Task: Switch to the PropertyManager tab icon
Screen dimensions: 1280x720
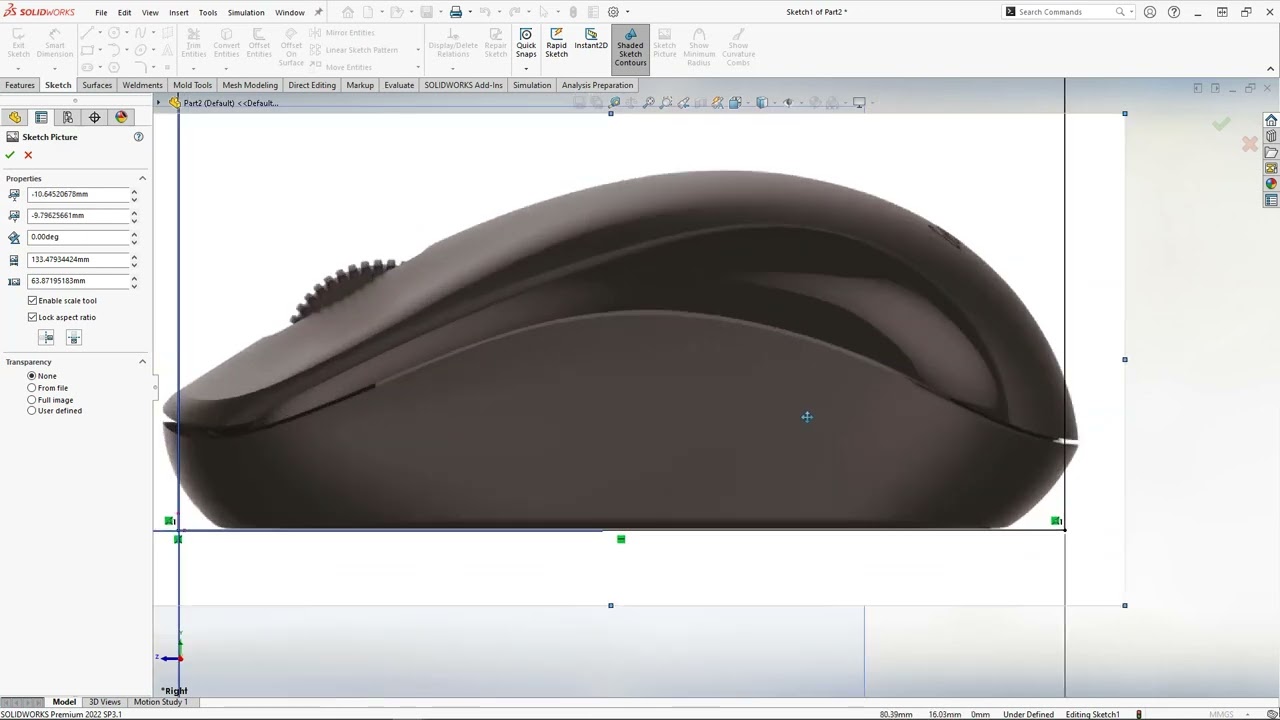Action: (41, 117)
